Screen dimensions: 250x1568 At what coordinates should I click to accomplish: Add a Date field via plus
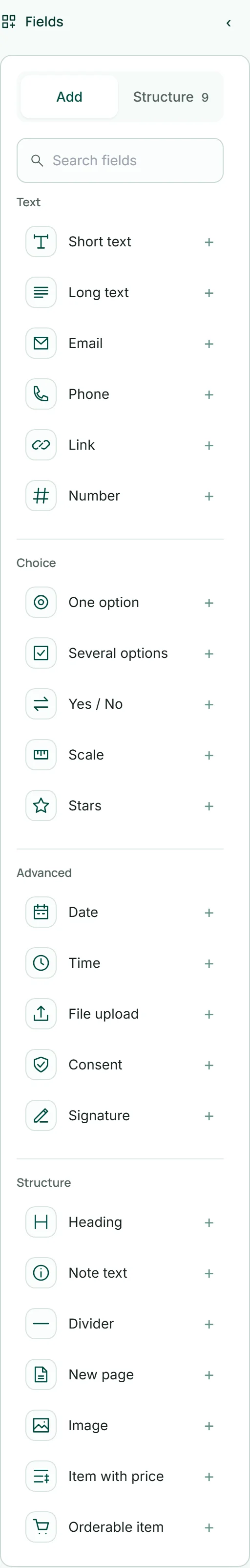pyautogui.click(x=209, y=913)
